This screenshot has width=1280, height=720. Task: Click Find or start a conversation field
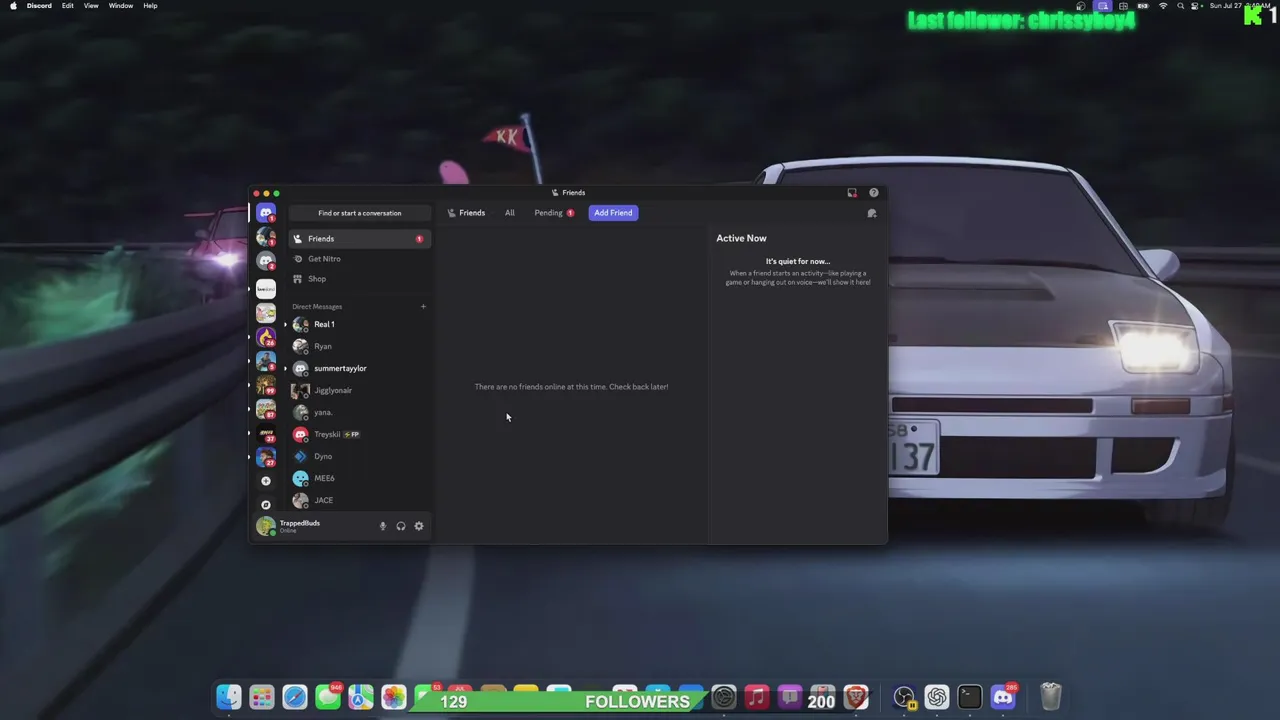(x=360, y=213)
